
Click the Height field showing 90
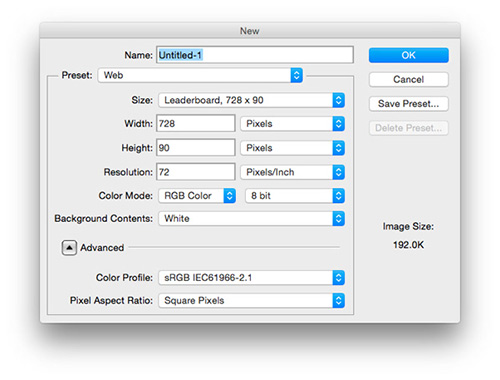(x=196, y=148)
